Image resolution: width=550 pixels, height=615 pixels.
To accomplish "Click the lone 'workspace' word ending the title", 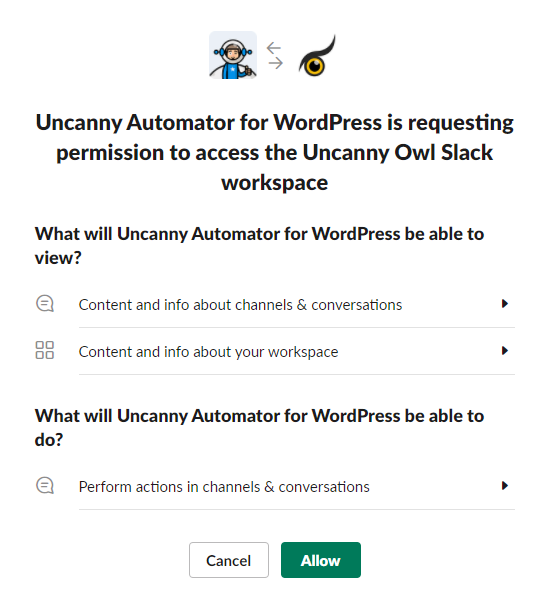I will tap(275, 183).
